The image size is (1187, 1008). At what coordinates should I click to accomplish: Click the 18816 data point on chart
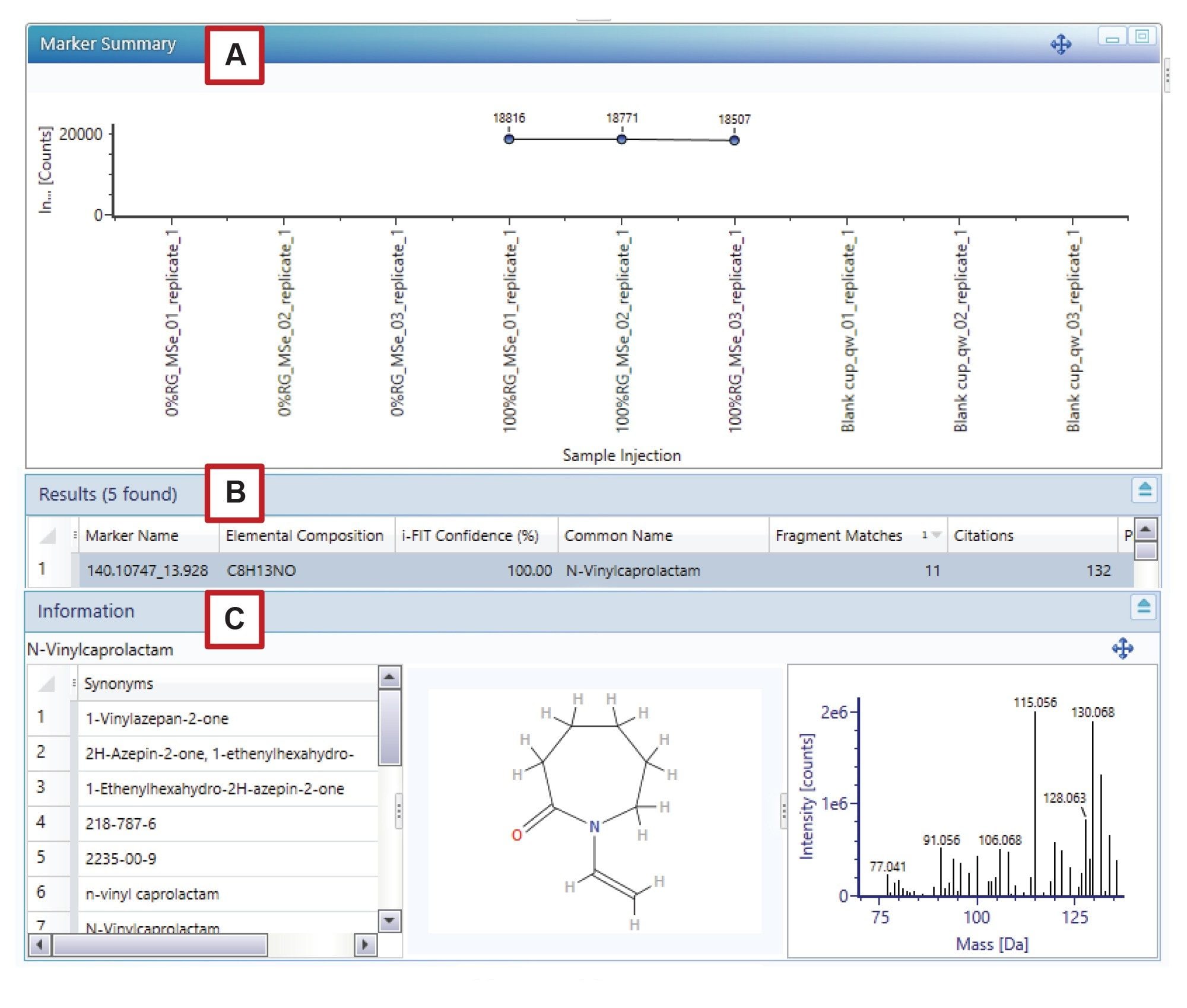pos(509,139)
